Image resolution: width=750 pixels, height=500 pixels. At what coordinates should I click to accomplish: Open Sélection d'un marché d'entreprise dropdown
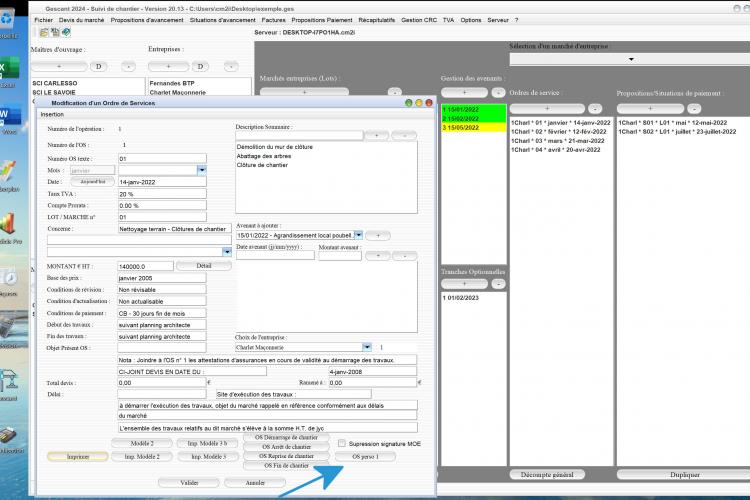click(631, 59)
